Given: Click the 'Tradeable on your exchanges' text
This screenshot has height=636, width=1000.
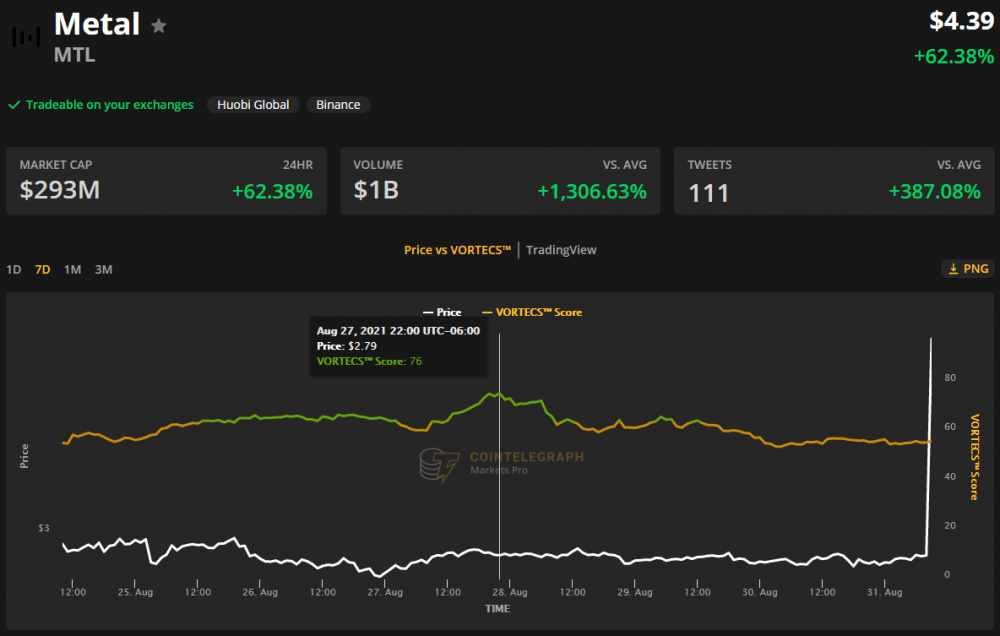Looking at the screenshot, I should pyautogui.click(x=110, y=105).
